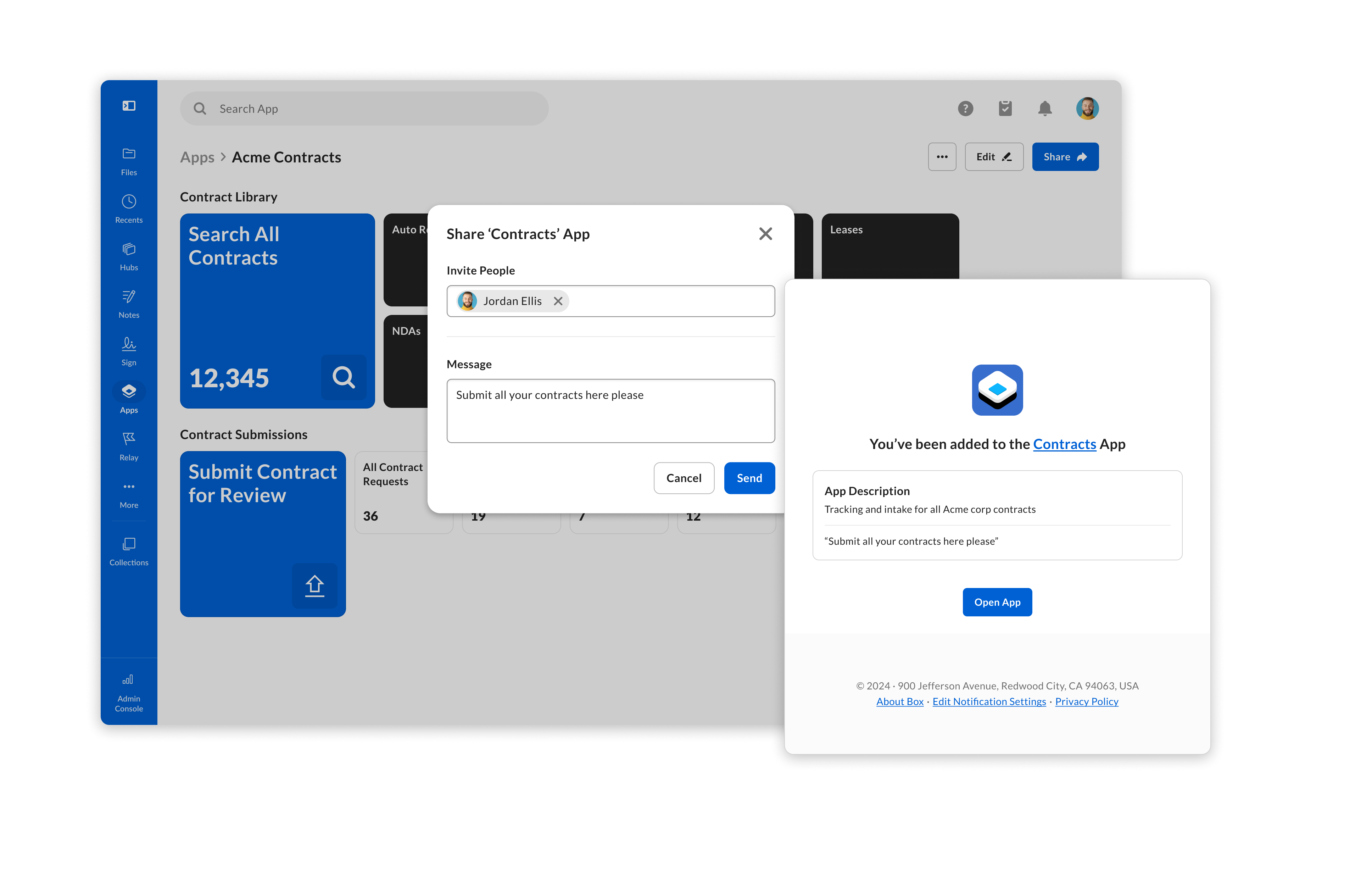1372x893 pixels.
Task: Open the three-dot options menu
Action: pyautogui.click(x=942, y=157)
